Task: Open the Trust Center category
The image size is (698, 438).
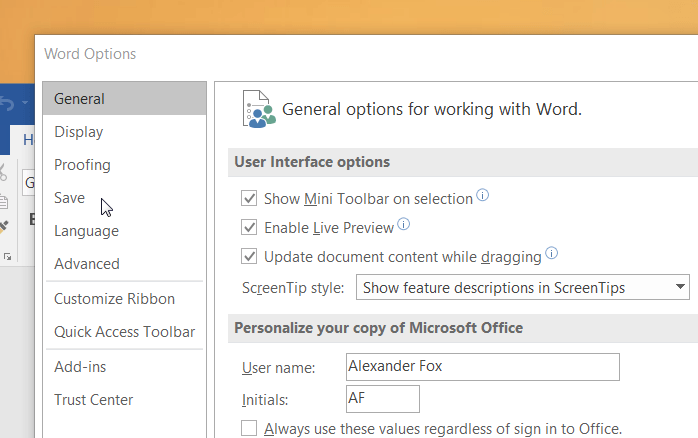Action: tap(93, 400)
